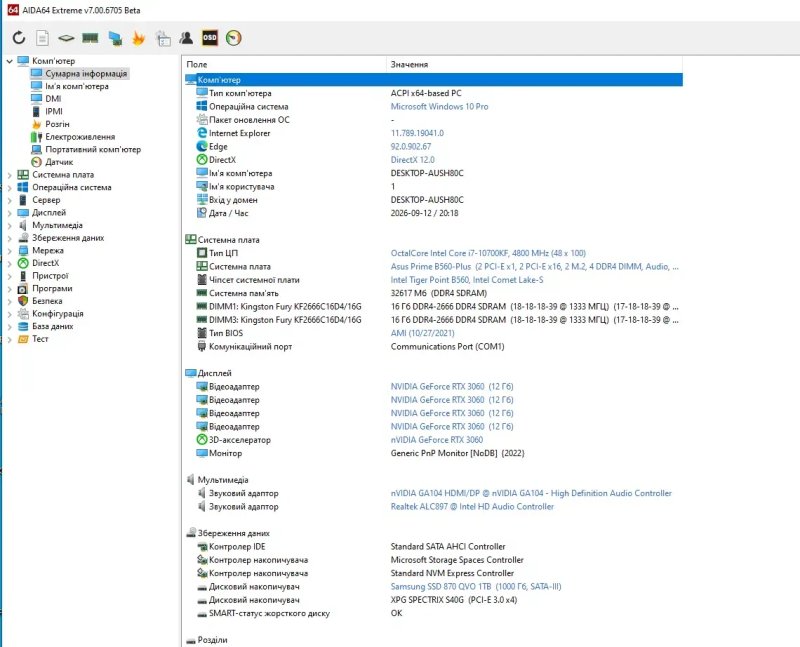800x647 pixels.
Task: Start the flame stability test icon
Action: [x=138, y=38]
